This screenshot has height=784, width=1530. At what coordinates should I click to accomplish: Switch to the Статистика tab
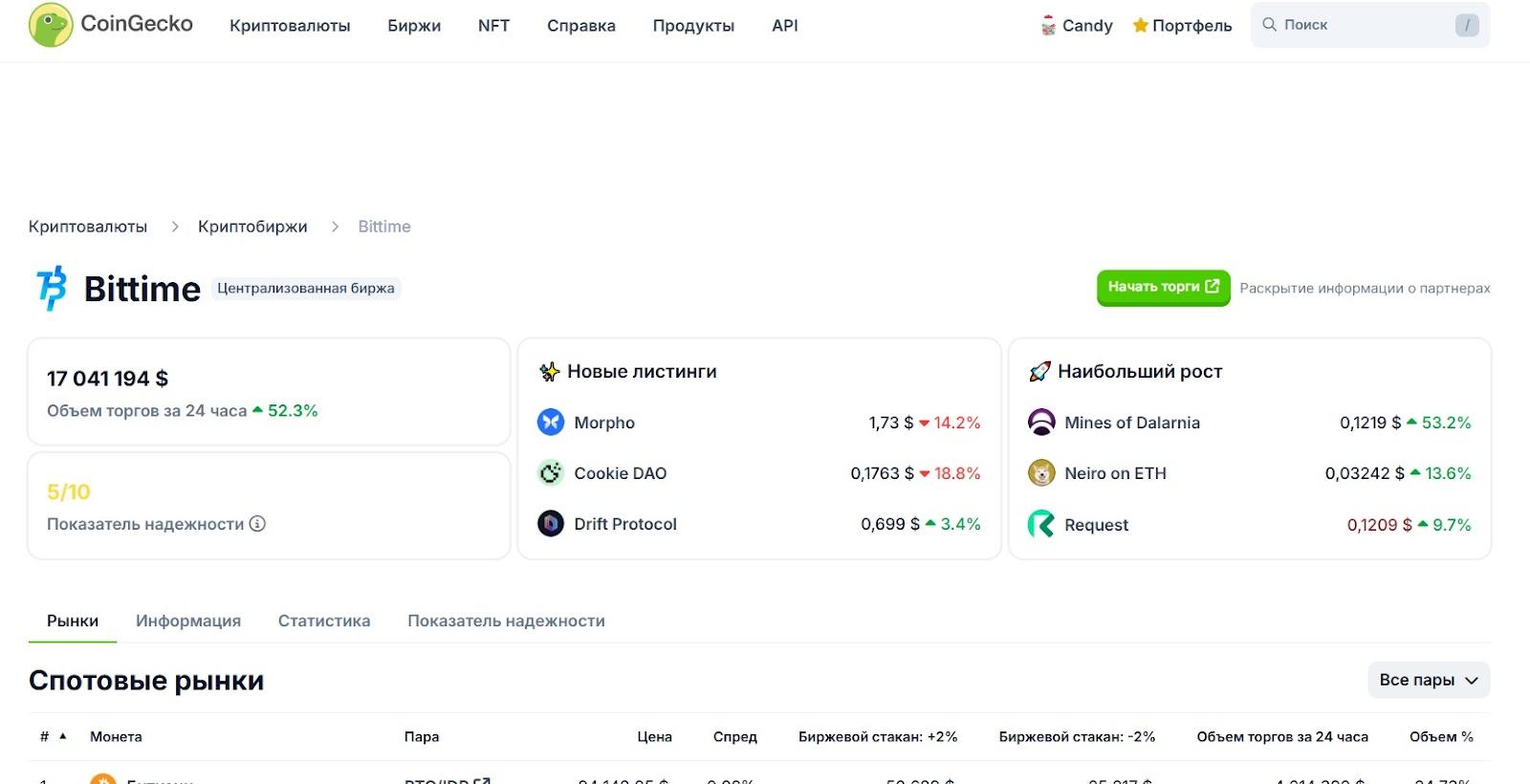324,621
